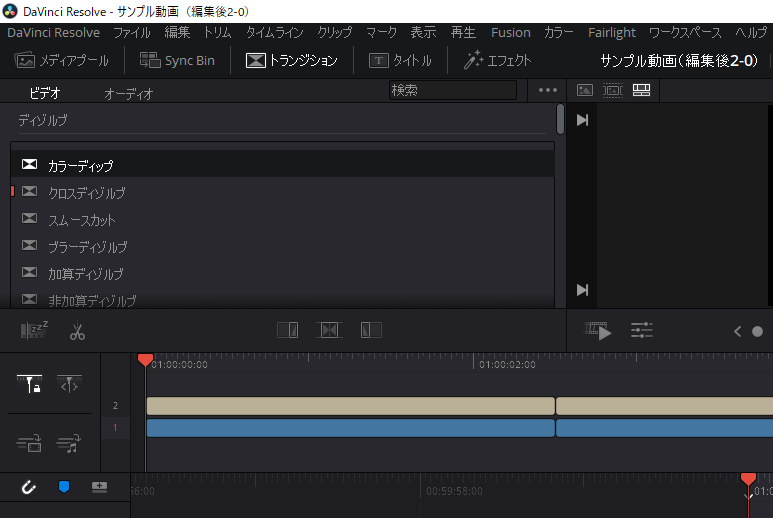Switch to the オーディオ tab

(x=129, y=94)
